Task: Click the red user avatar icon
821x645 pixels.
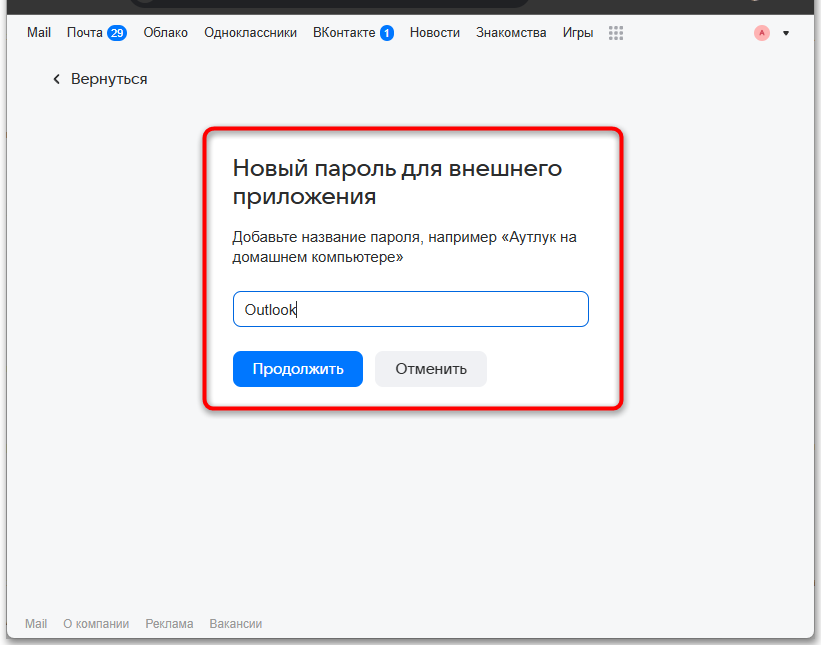Action: tap(762, 33)
